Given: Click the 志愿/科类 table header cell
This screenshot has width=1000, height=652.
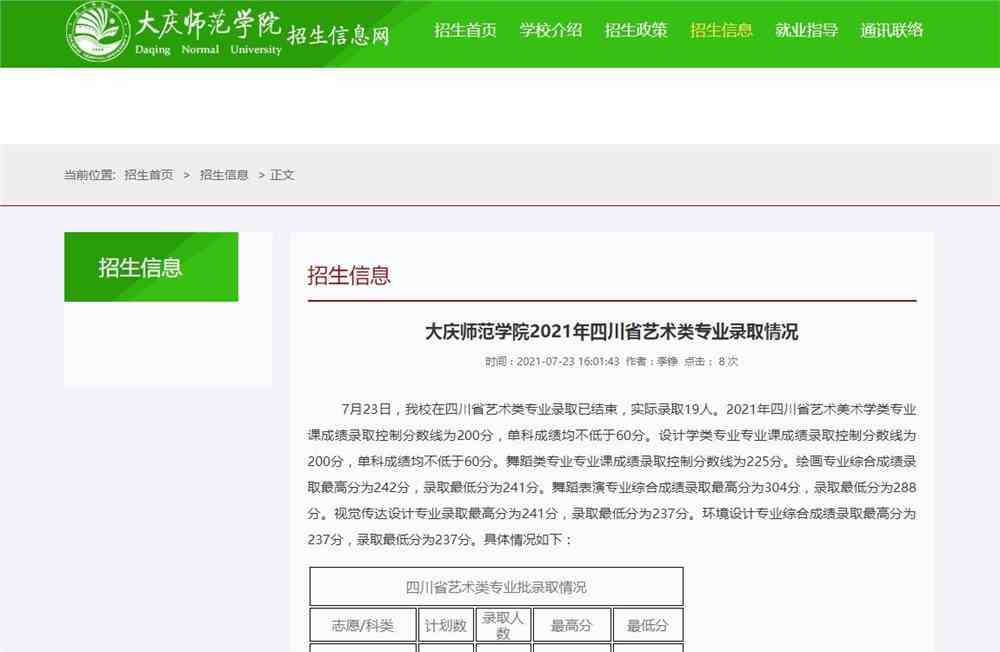Looking at the screenshot, I should [363, 625].
